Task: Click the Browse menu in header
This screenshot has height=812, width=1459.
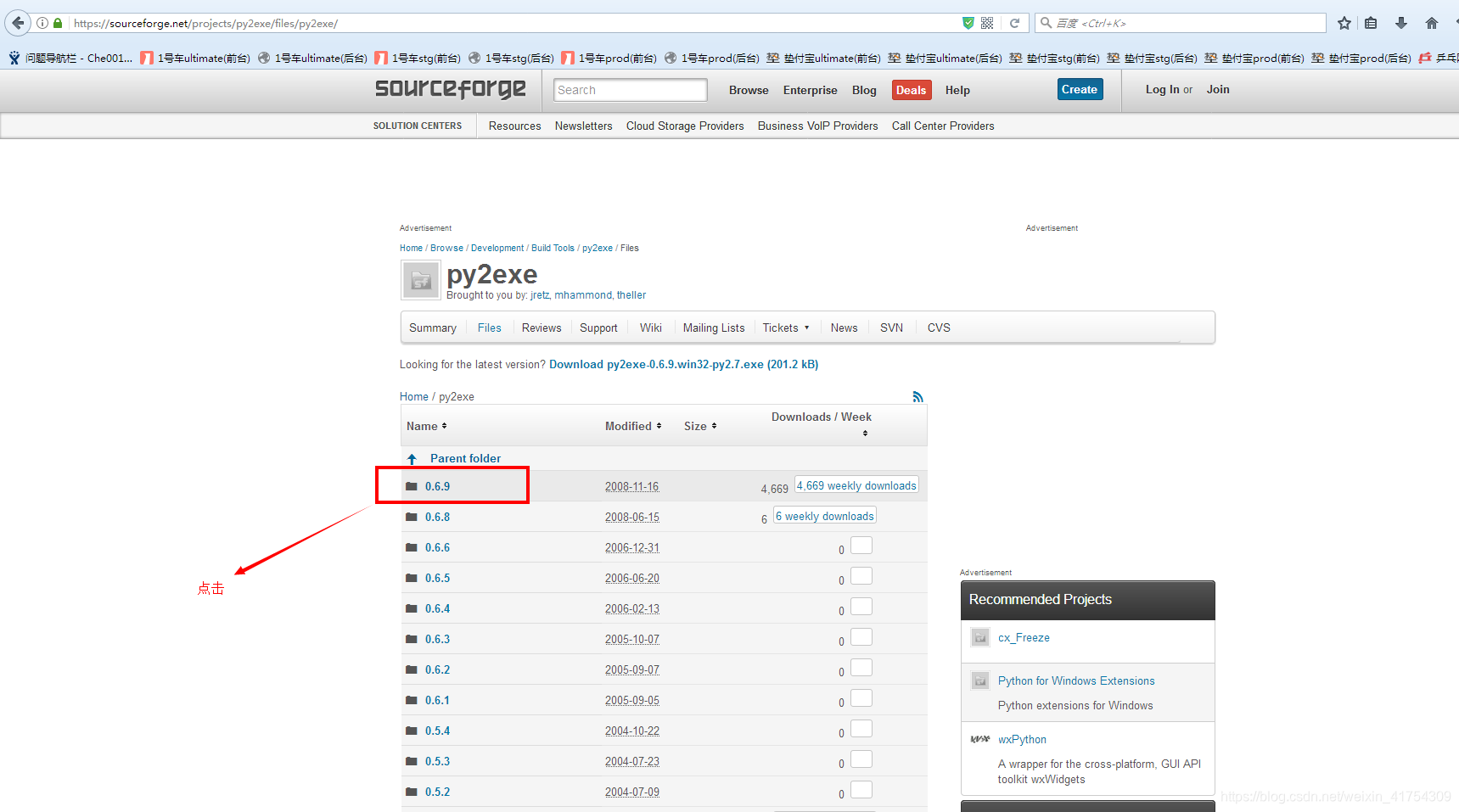Action: pyautogui.click(x=749, y=90)
